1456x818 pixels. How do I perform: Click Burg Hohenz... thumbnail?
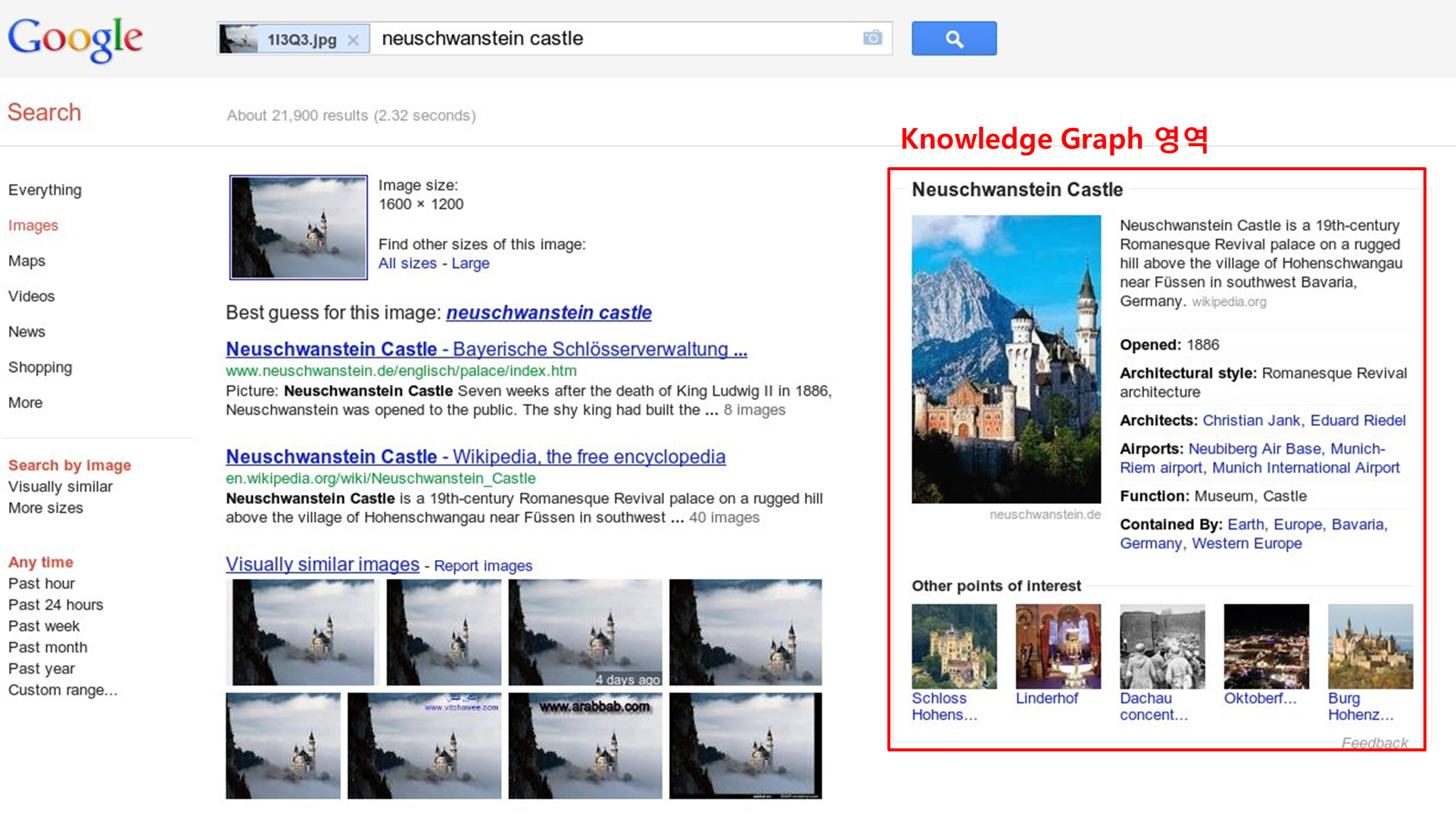click(1370, 646)
